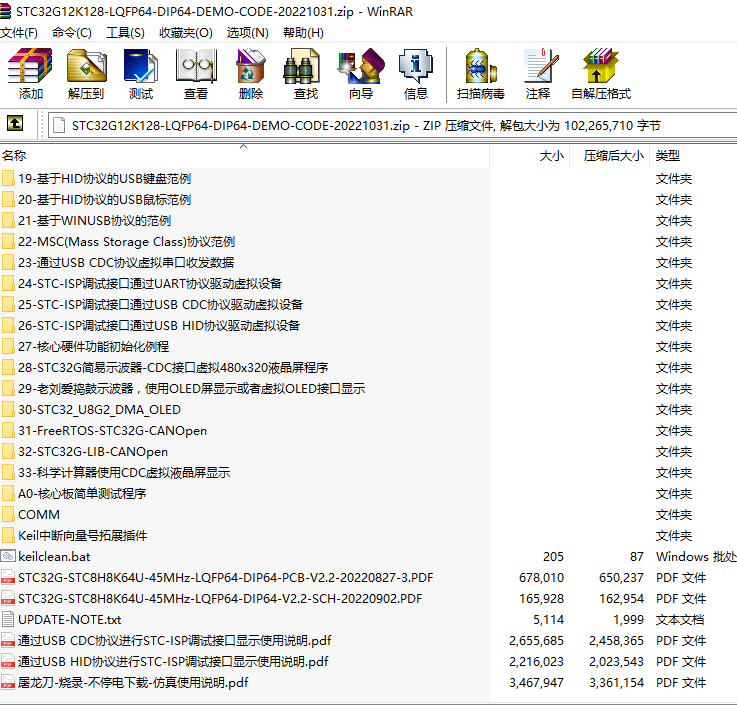This screenshot has height=705, width=737.
Task: Sort by the 压缩后大小 column header
Action: coord(610,156)
